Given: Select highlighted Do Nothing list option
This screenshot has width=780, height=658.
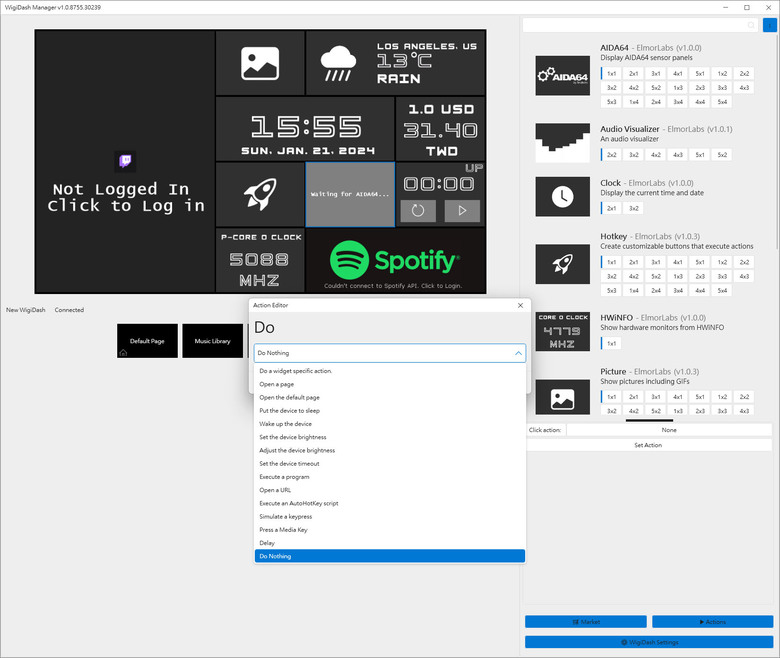Looking at the screenshot, I should click(x=390, y=556).
